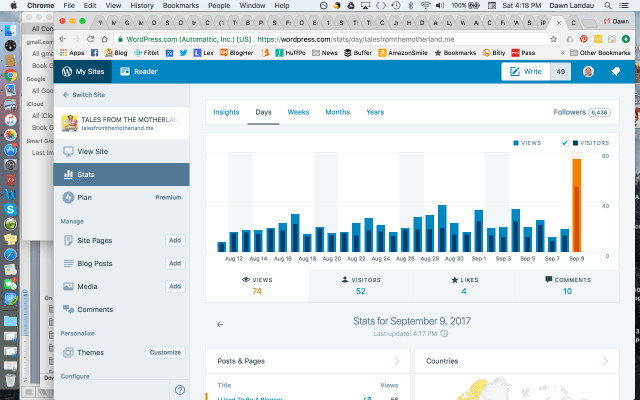Open Spotlight search in the menu bar
640x400 pixels.
(x=608, y=5)
